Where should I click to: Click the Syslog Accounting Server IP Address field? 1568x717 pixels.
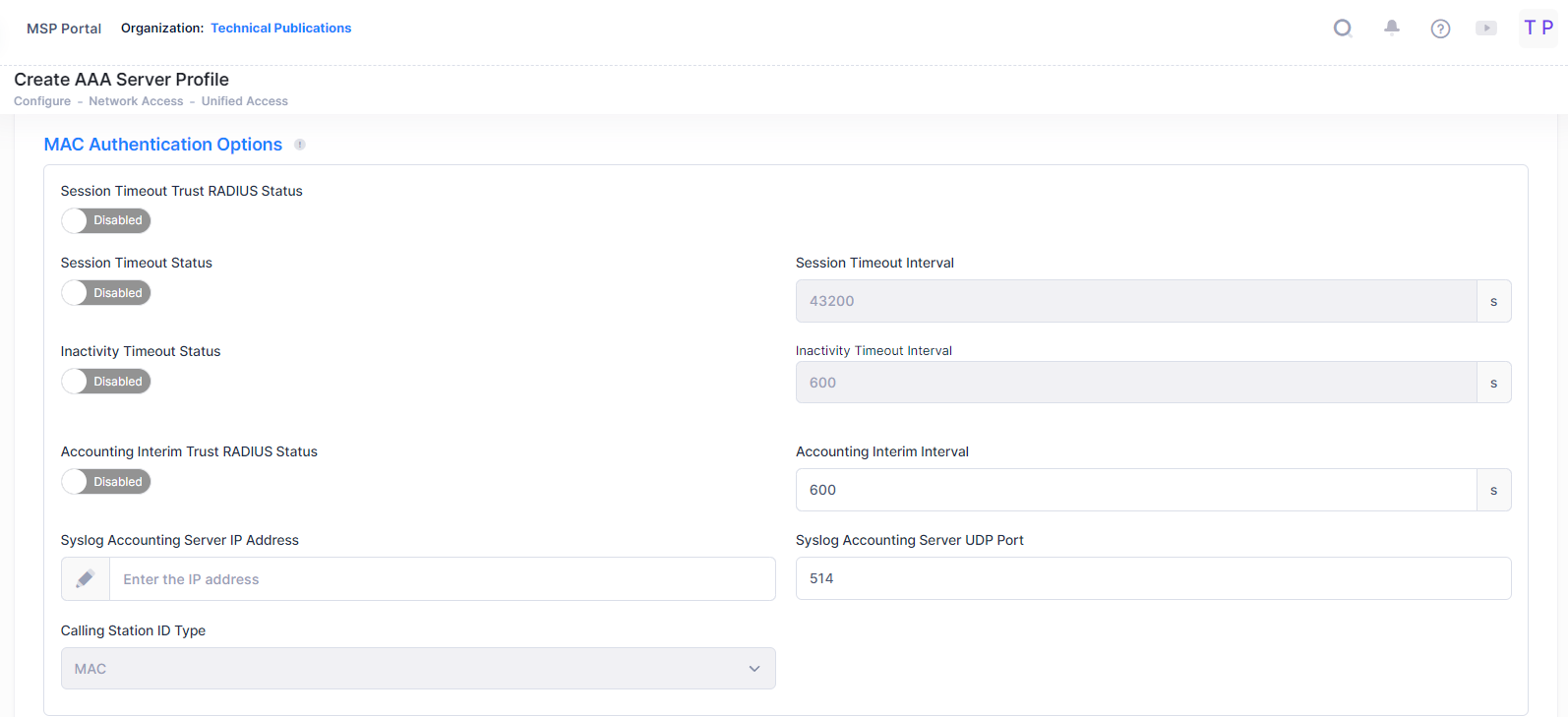pos(442,579)
